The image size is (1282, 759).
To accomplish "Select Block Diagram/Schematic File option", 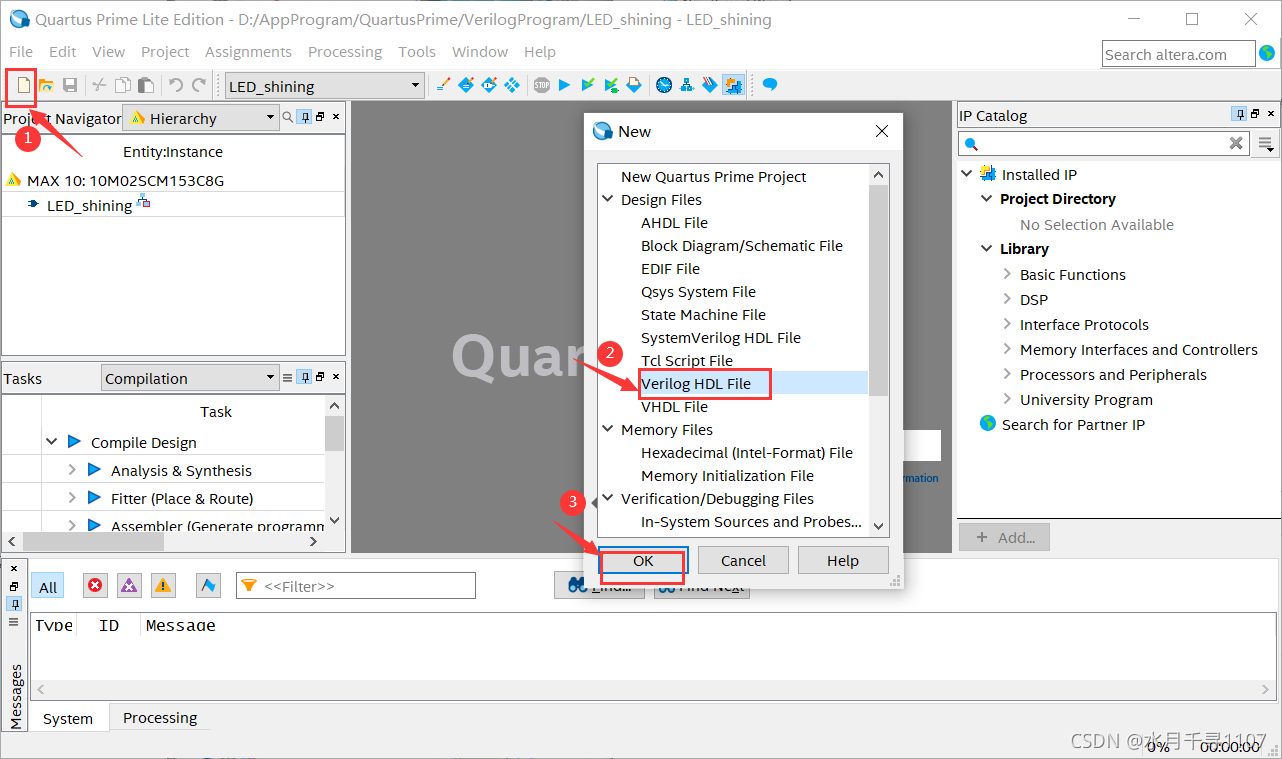I will point(742,245).
